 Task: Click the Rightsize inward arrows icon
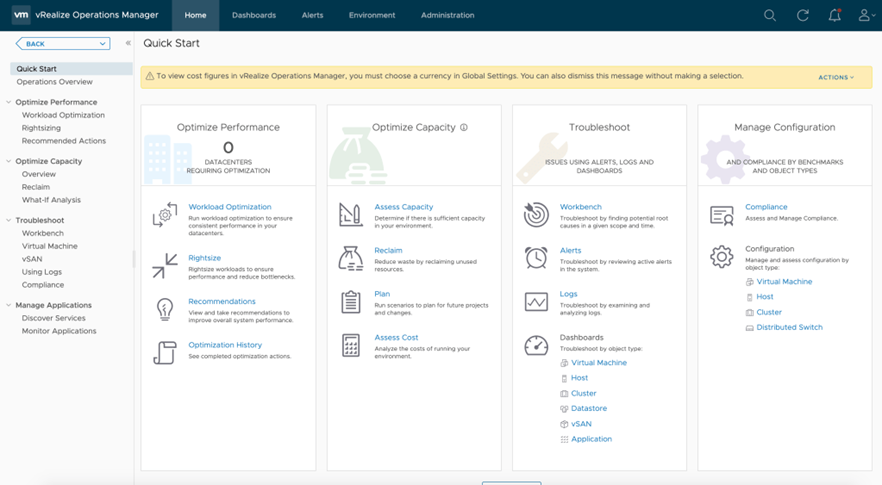click(165, 266)
